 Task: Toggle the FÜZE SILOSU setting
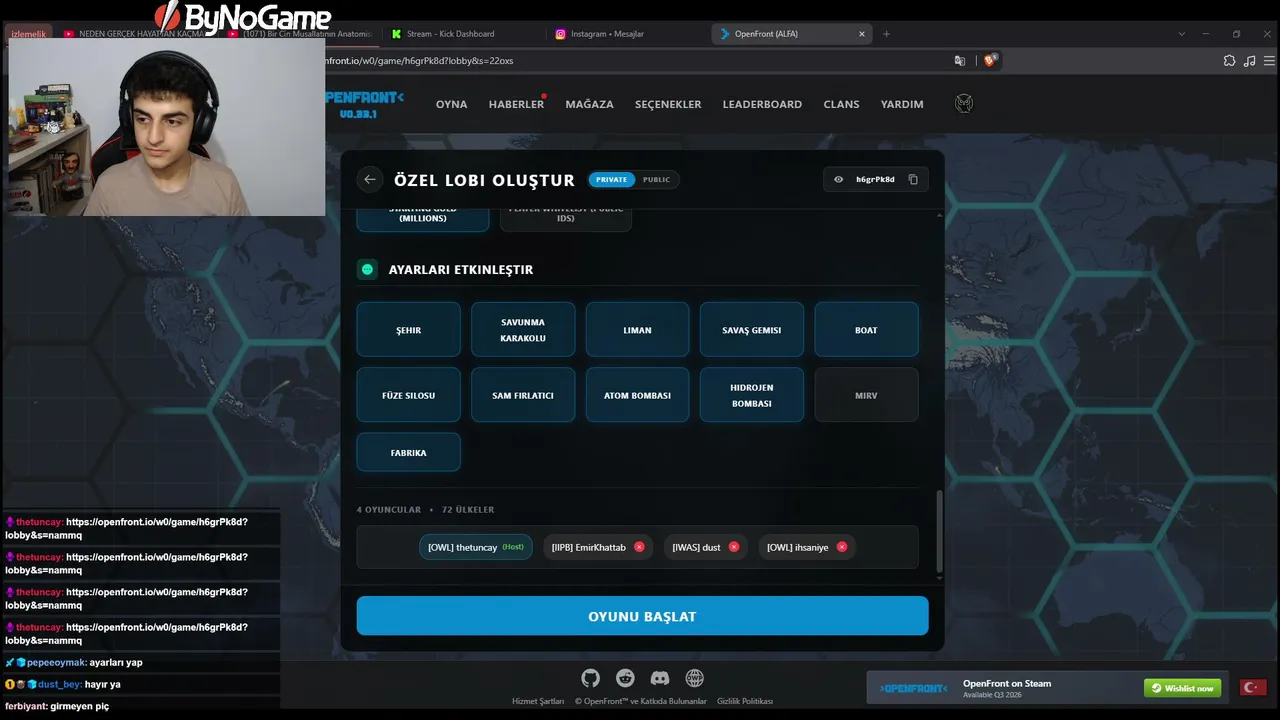pos(408,395)
